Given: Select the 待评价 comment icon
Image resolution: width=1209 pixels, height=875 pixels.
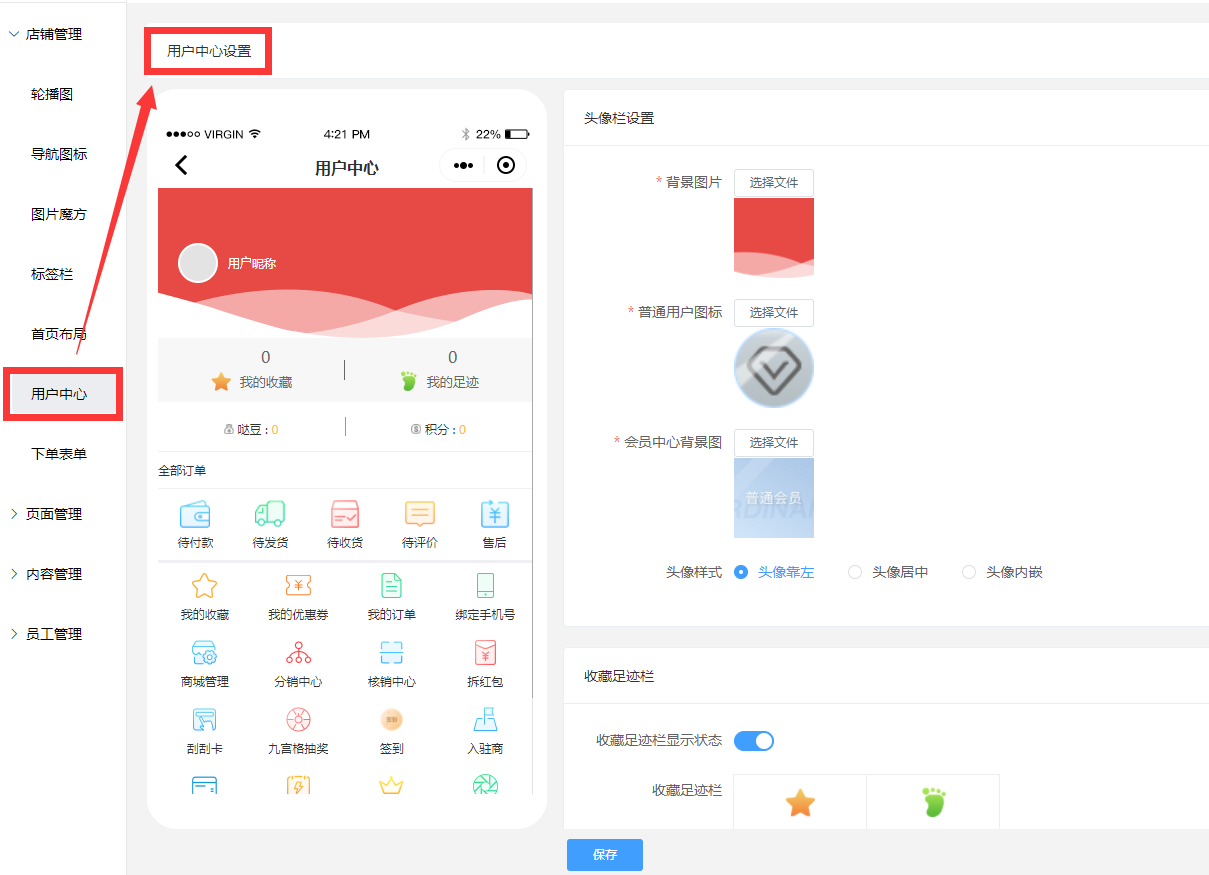Looking at the screenshot, I should (420, 514).
